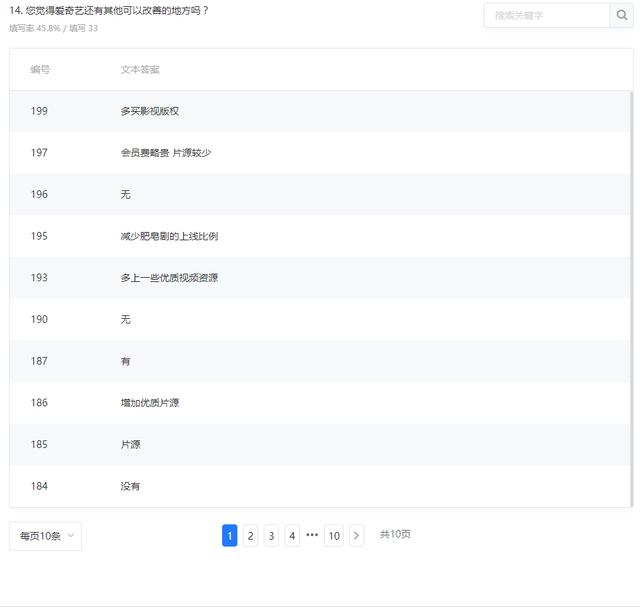Click the 无 answer in row 196
The image size is (640, 607).
click(125, 194)
